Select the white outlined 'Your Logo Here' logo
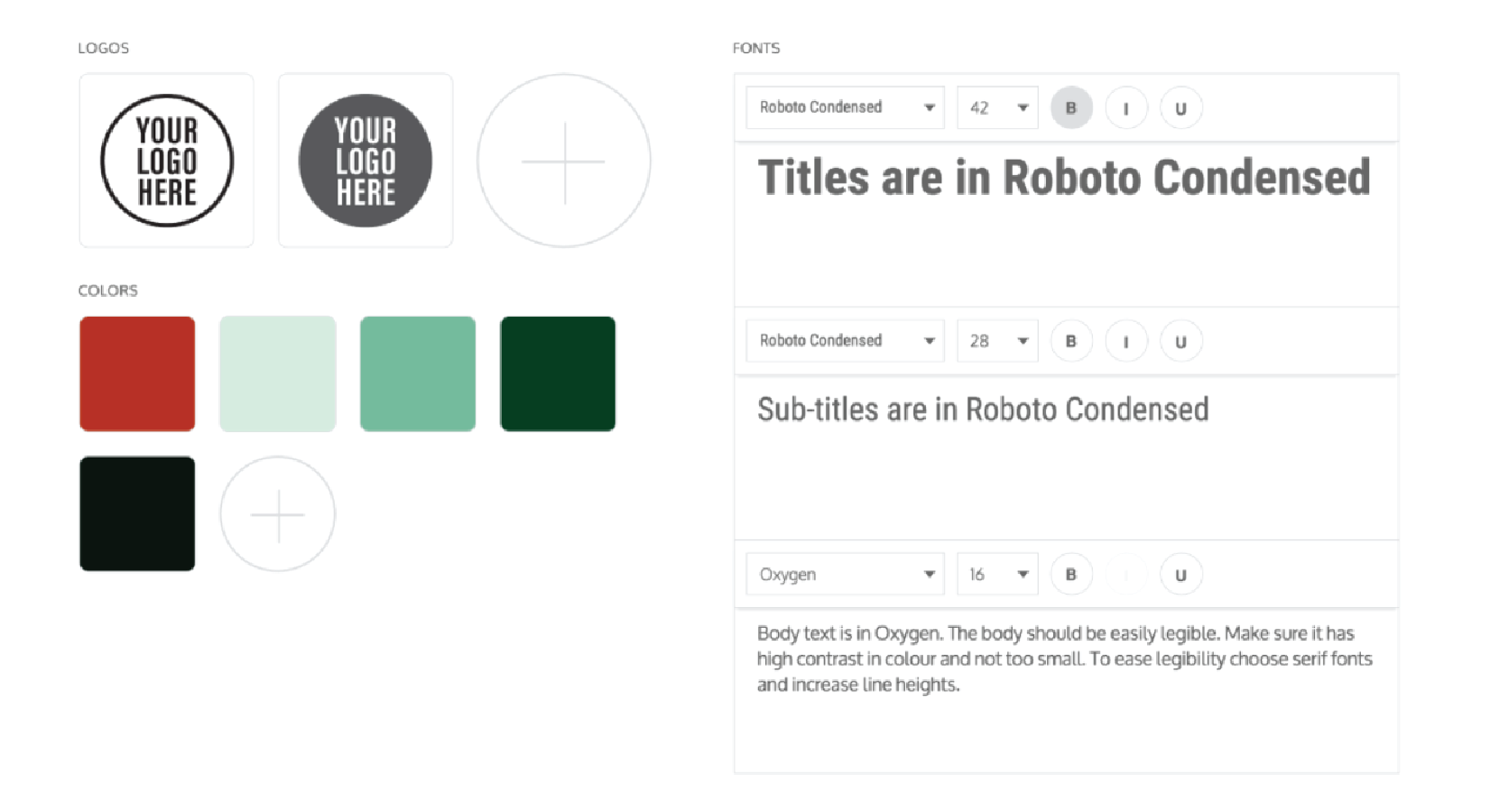Viewport: 1490px width, 812px height. pyautogui.click(x=166, y=161)
